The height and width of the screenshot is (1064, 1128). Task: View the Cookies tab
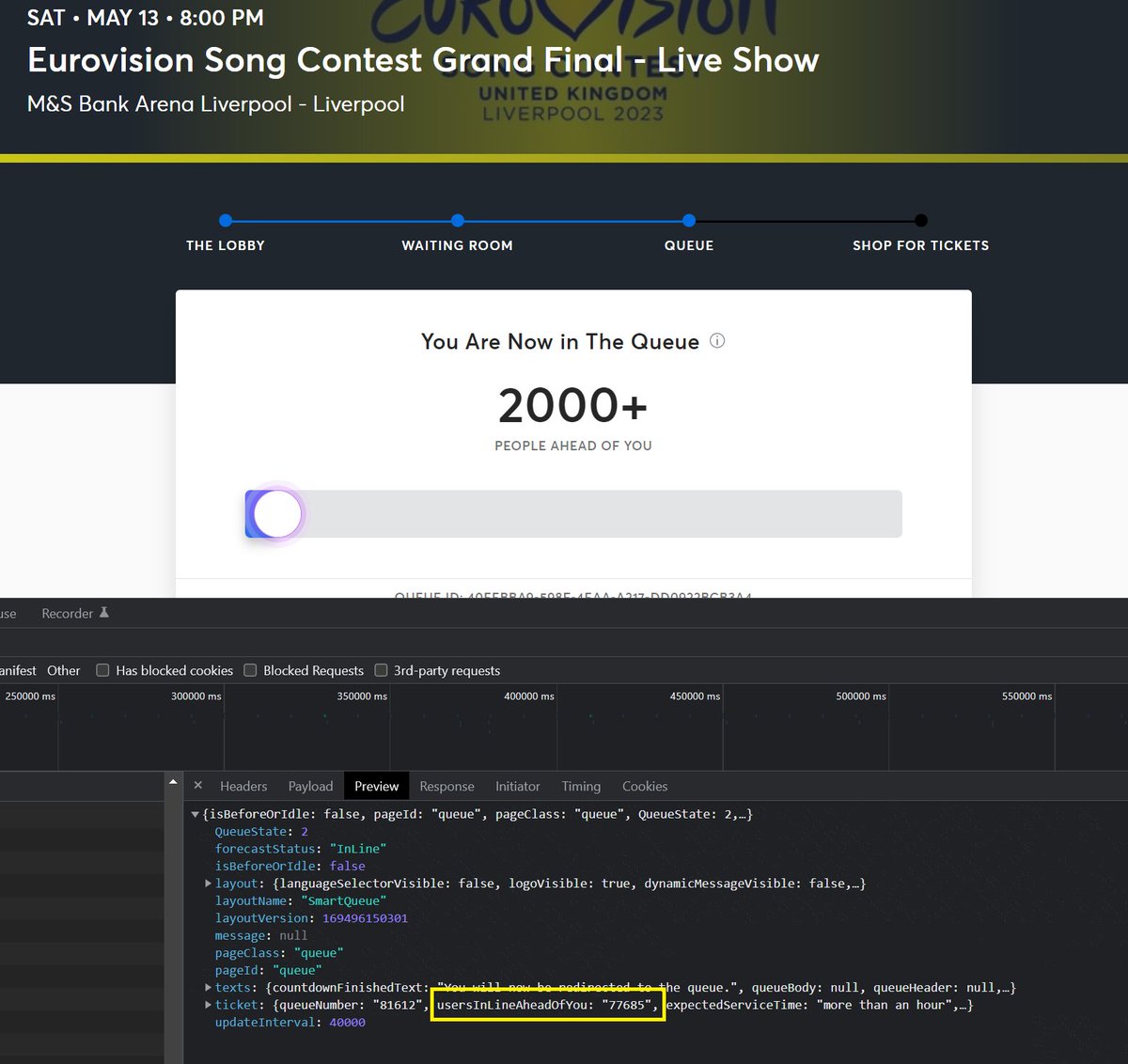click(x=645, y=786)
